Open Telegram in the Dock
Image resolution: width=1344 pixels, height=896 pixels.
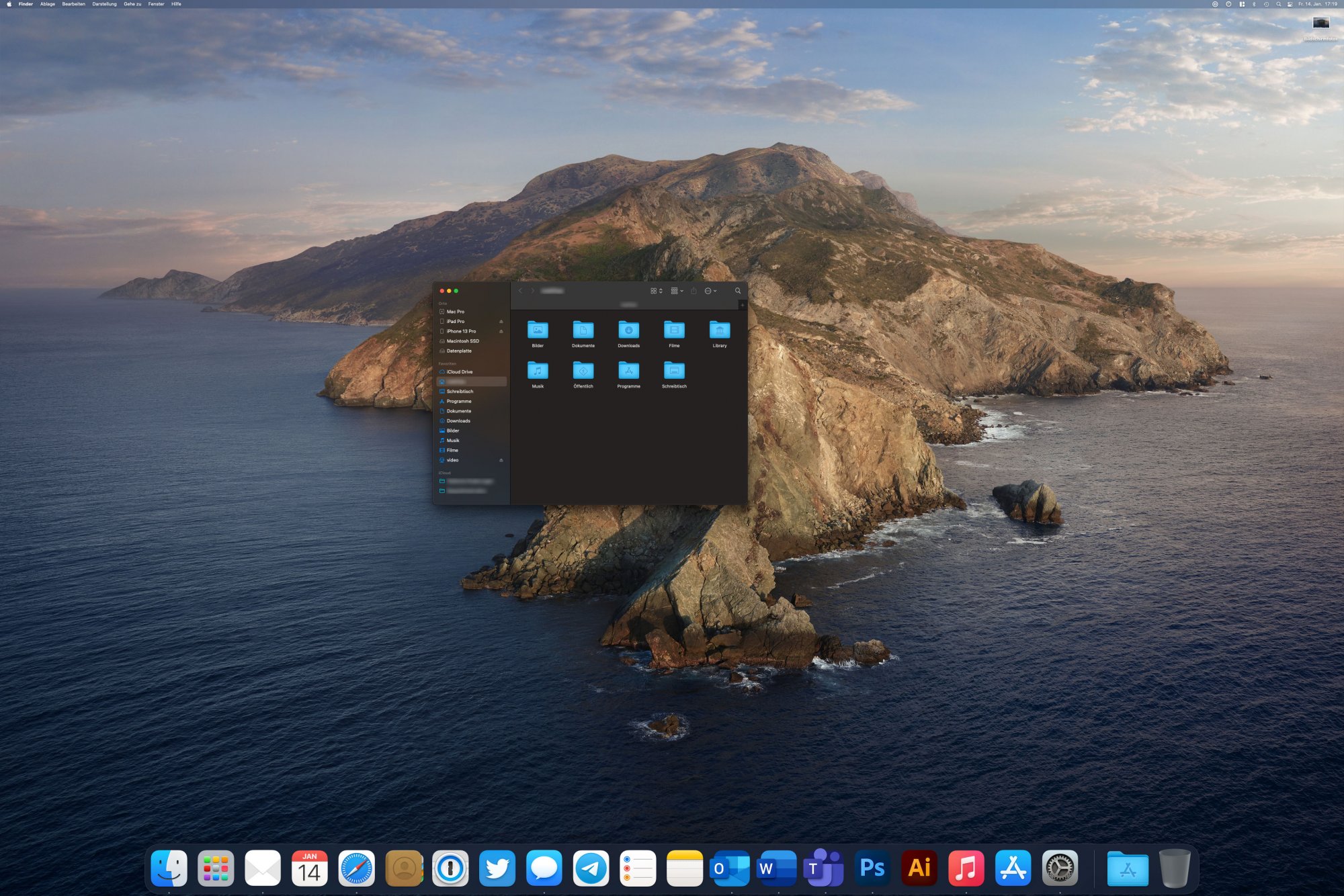coord(591,868)
